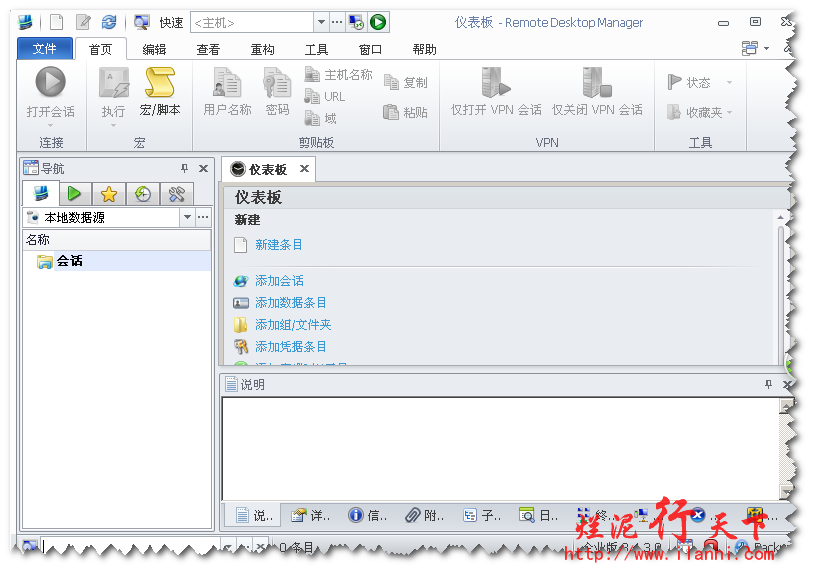The width and height of the screenshot is (814, 572).
Task: Switch to the 首页 ribbon tab
Action: pos(100,49)
